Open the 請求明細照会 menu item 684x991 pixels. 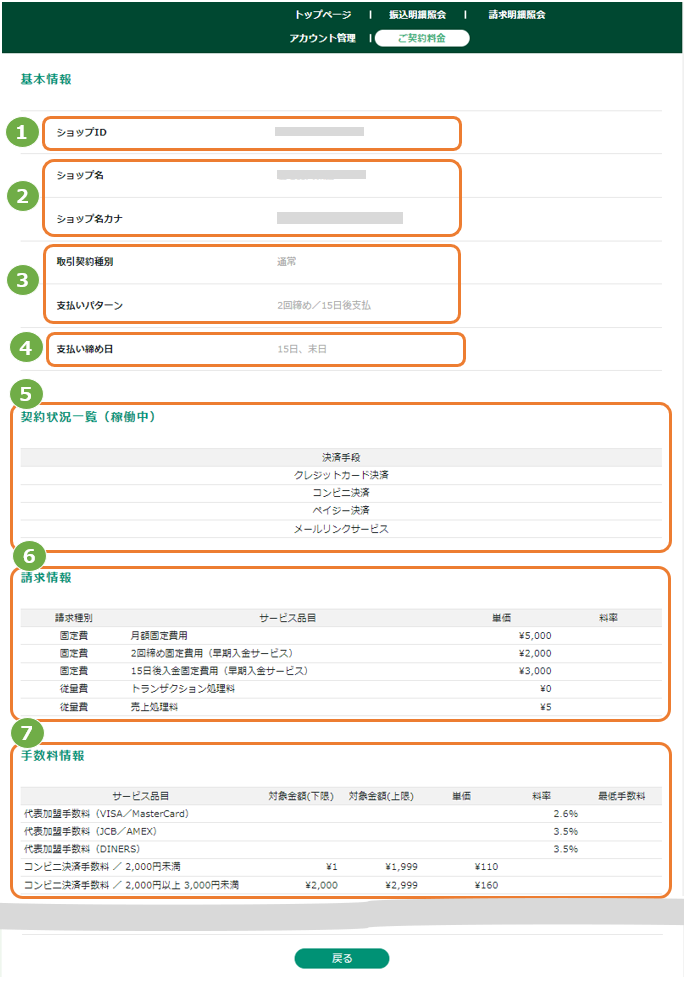coord(516,15)
